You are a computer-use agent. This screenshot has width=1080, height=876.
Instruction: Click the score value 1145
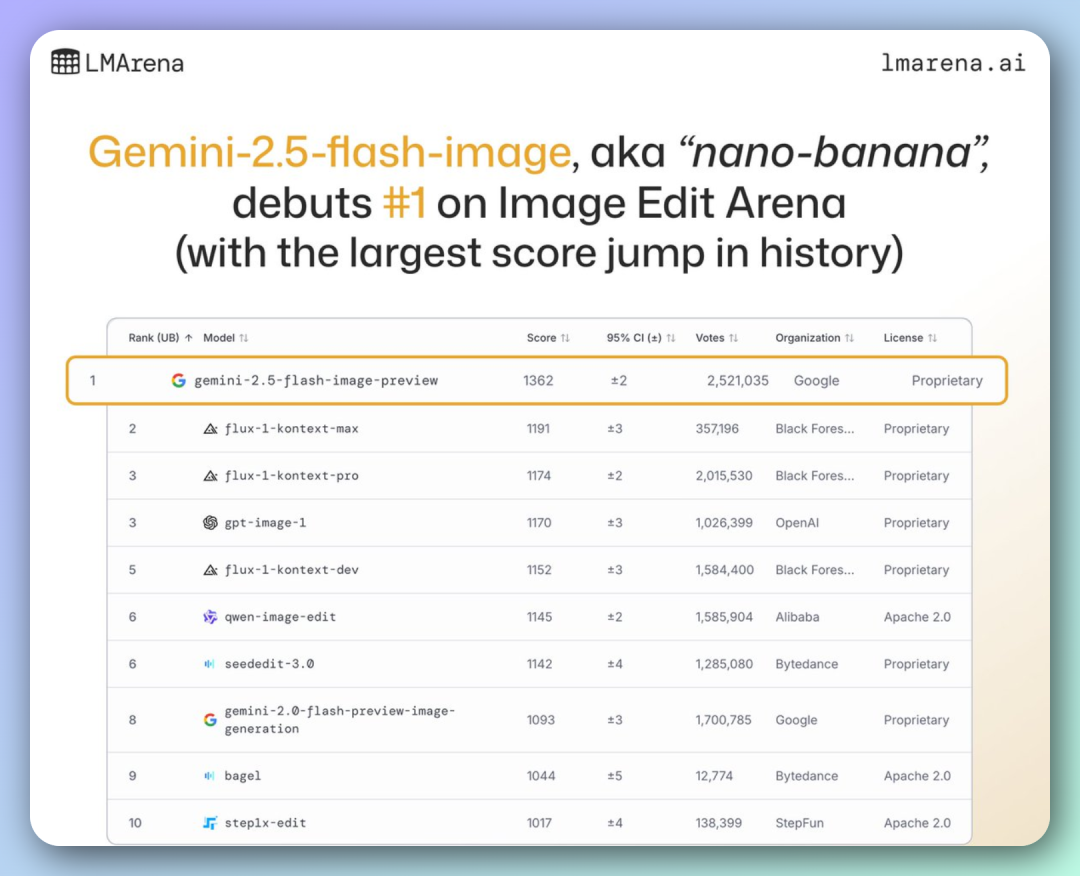[539, 617]
